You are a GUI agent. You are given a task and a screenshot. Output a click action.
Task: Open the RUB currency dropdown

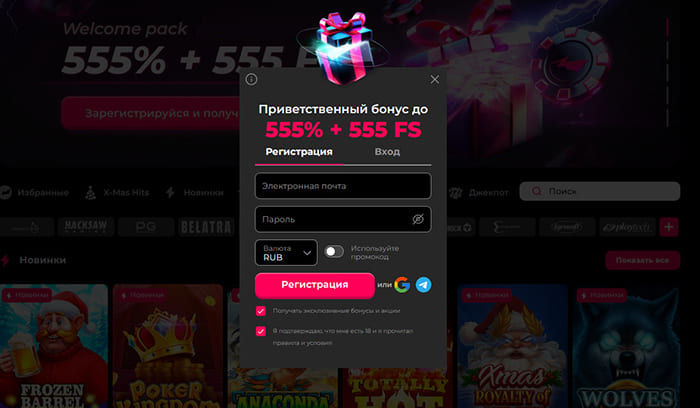click(x=286, y=253)
